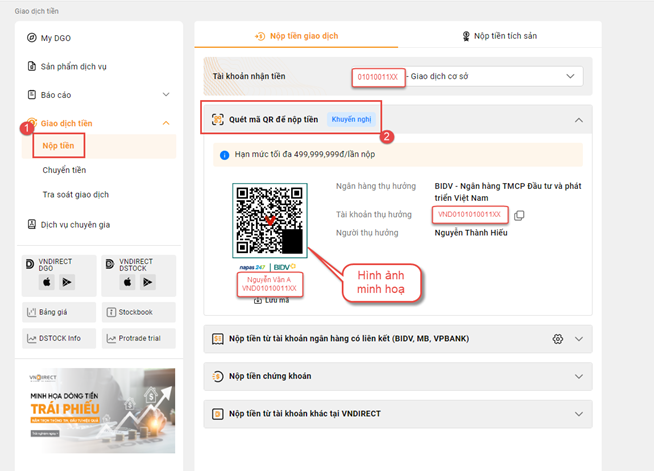Open the Stockbook shortcut button

(138, 312)
